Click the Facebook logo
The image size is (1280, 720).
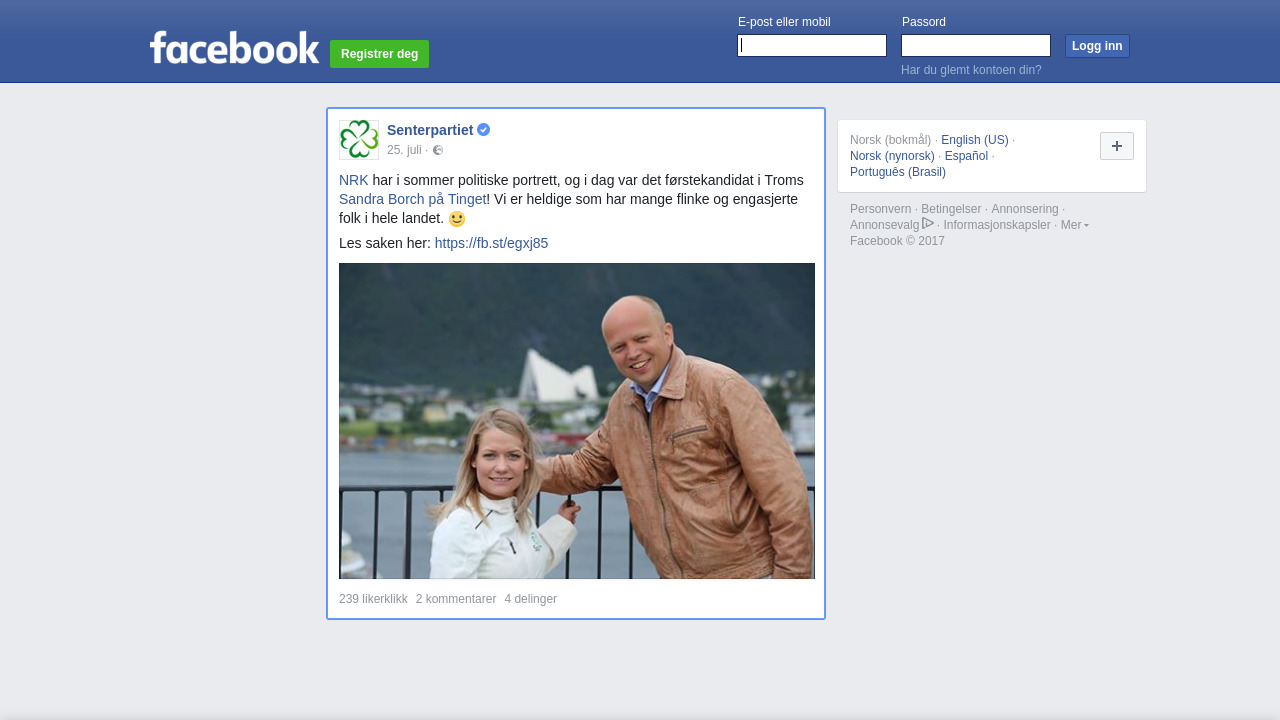234,48
